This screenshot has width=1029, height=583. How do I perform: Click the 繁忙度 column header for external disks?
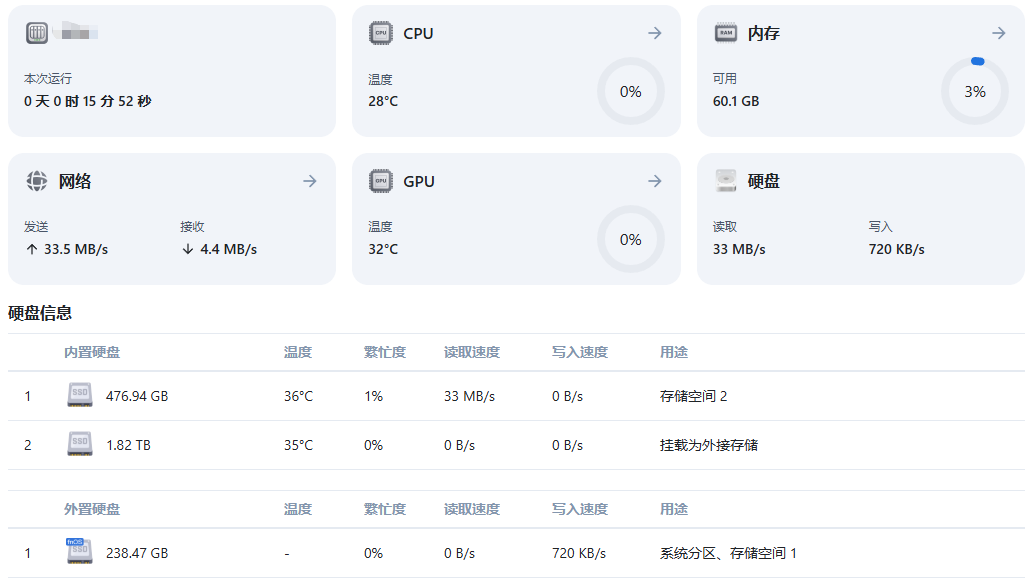385,509
